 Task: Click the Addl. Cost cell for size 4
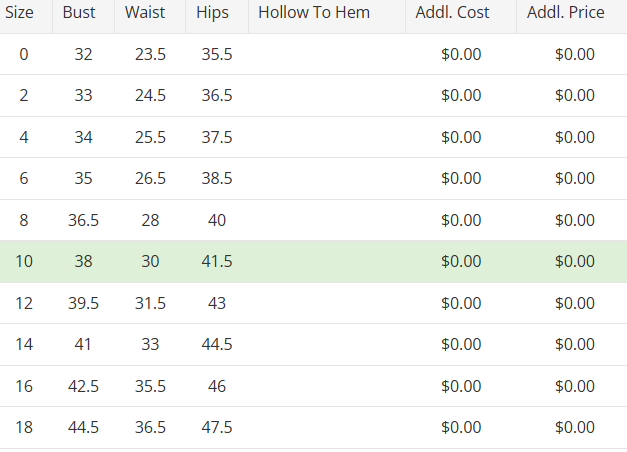coord(461,137)
